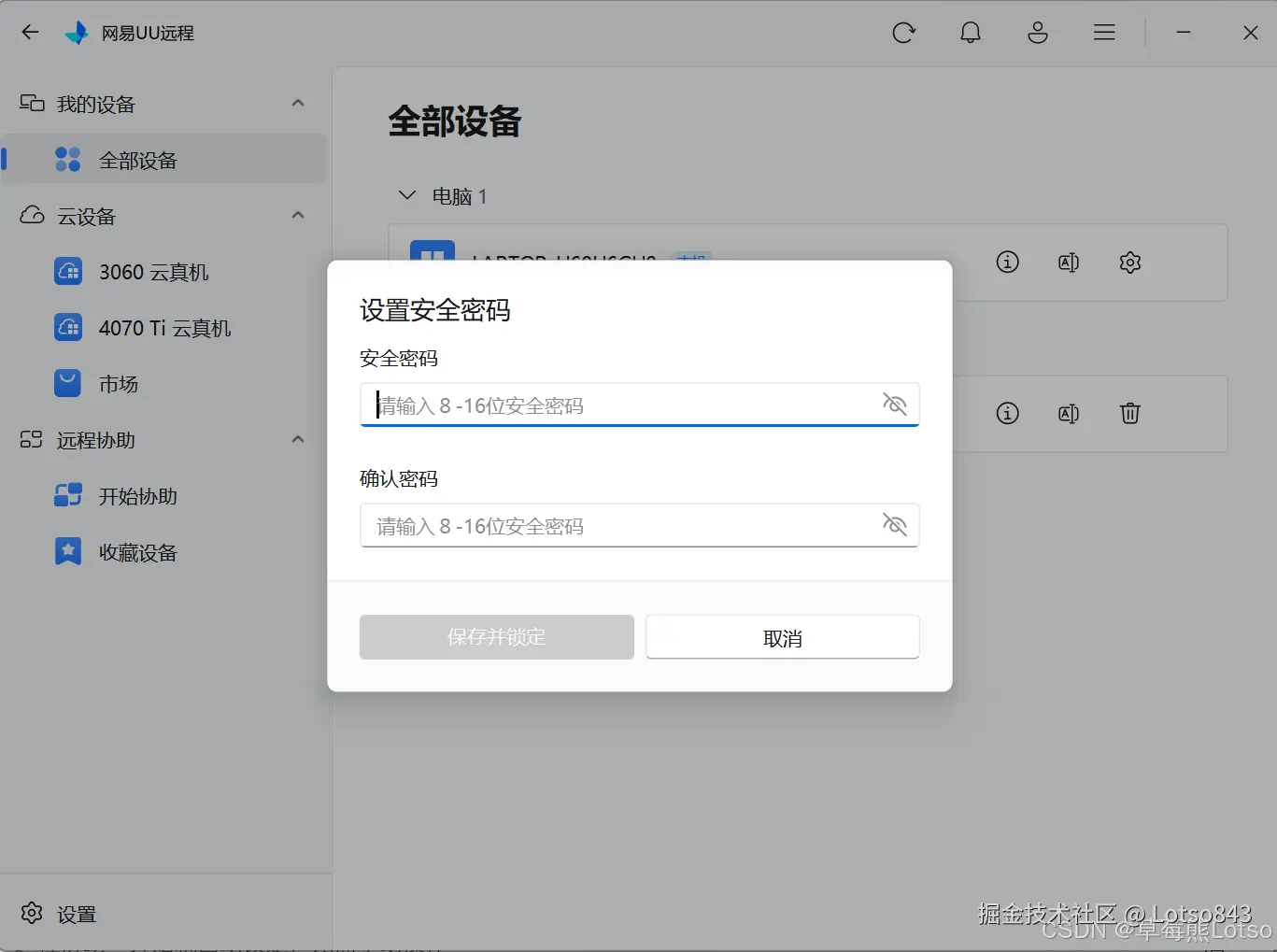Open the notification bell
Image resolution: width=1277 pixels, height=952 pixels.
pyautogui.click(x=970, y=32)
